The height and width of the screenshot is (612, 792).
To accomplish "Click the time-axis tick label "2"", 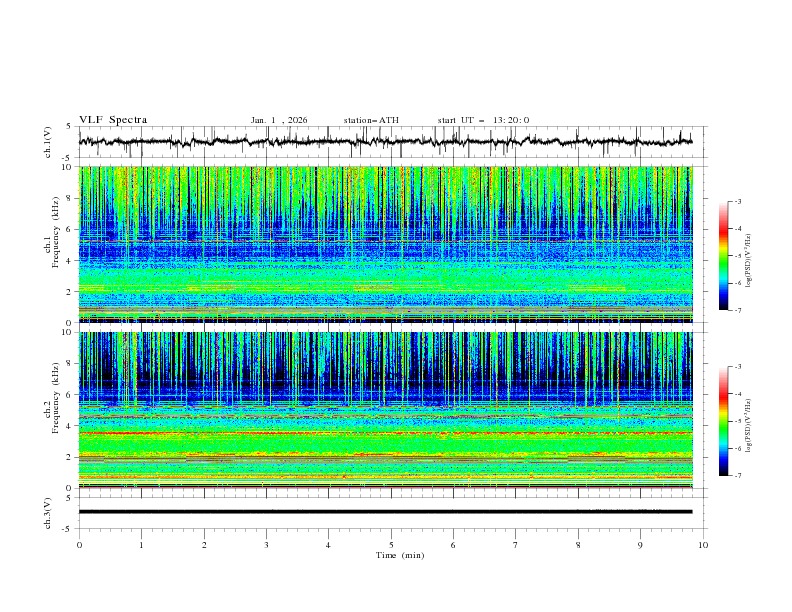I will (x=204, y=545).
